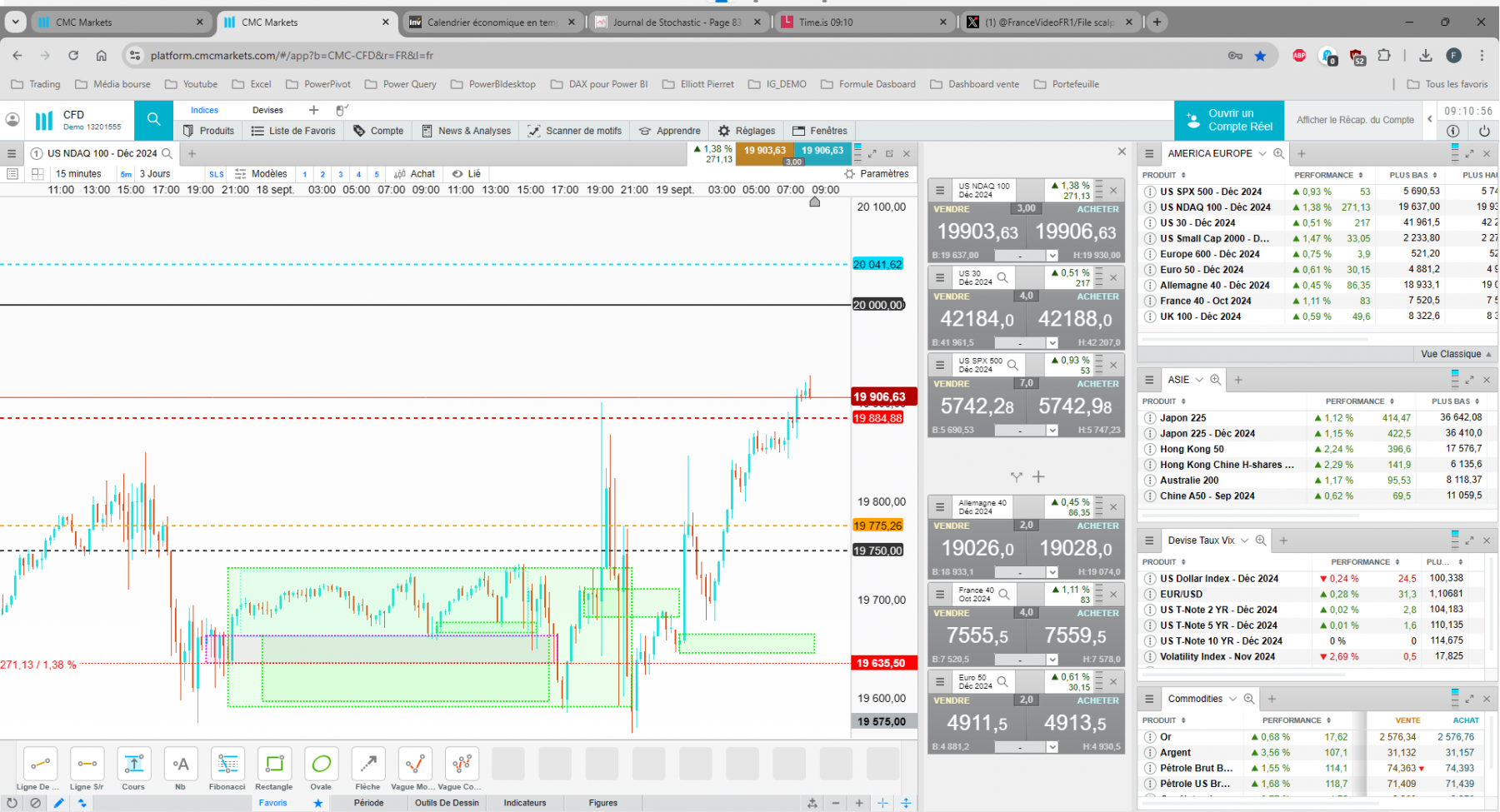Pick the Flèche arrow tool

367,770
